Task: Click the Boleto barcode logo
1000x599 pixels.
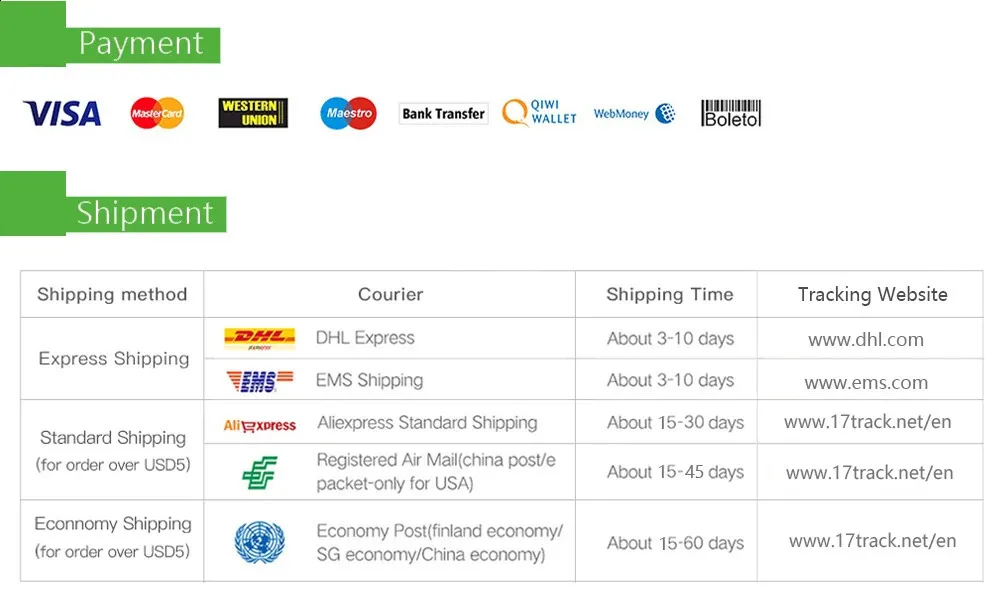Action: pos(731,113)
